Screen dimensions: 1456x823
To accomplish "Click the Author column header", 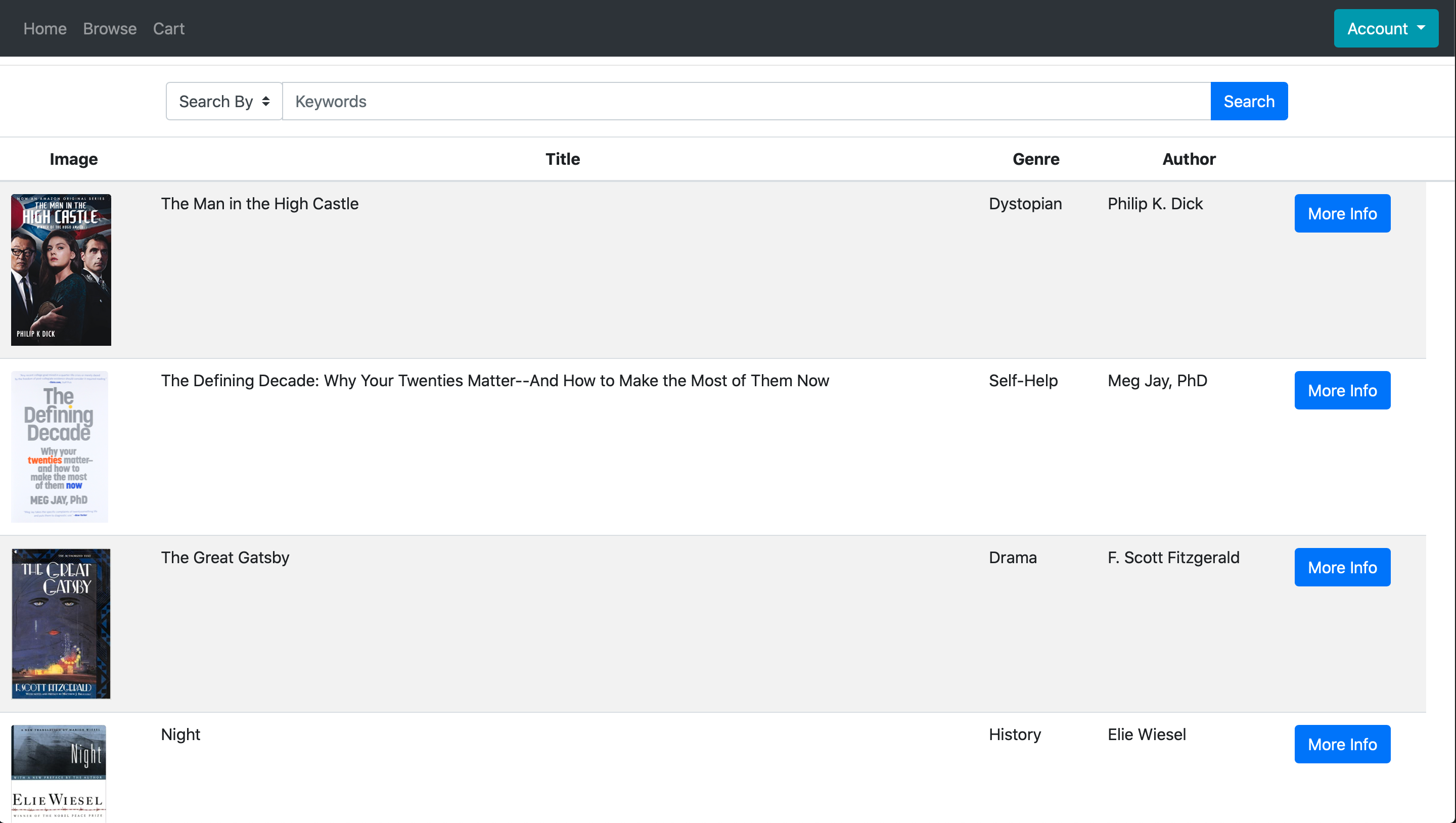I will pyautogui.click(x=1189, y=159).
